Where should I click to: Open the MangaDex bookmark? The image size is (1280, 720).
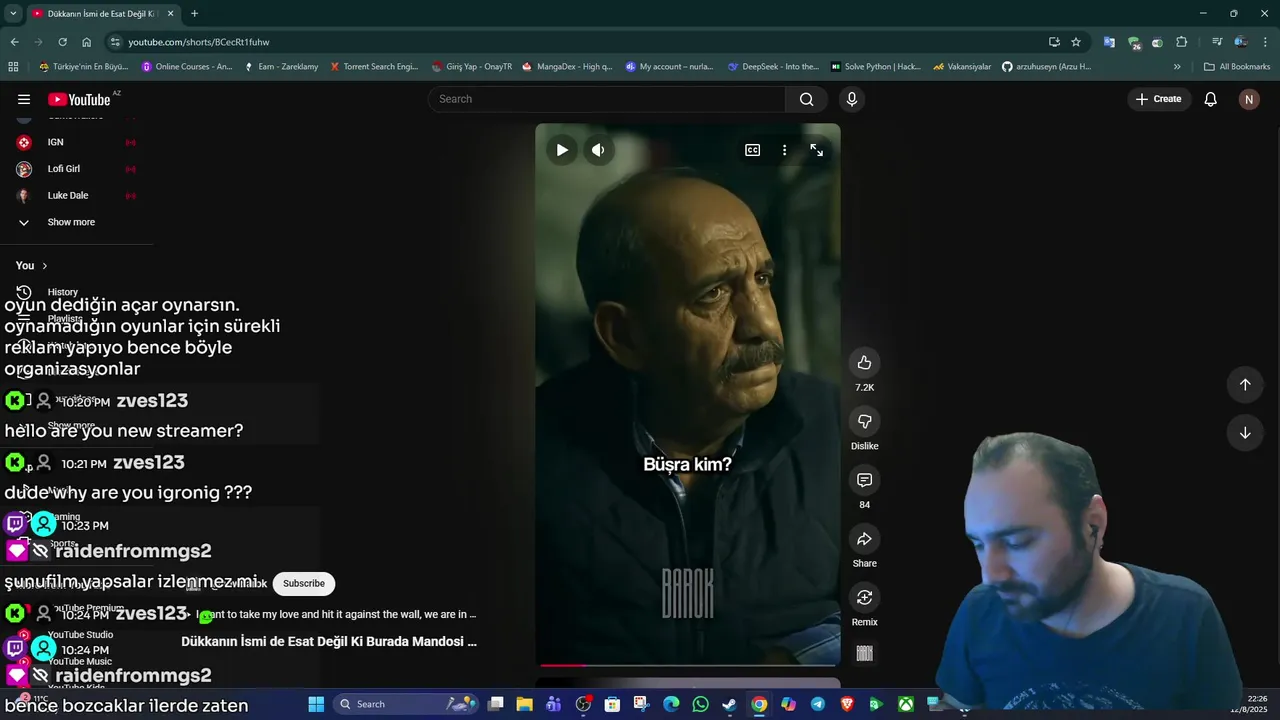click(568, 67)
